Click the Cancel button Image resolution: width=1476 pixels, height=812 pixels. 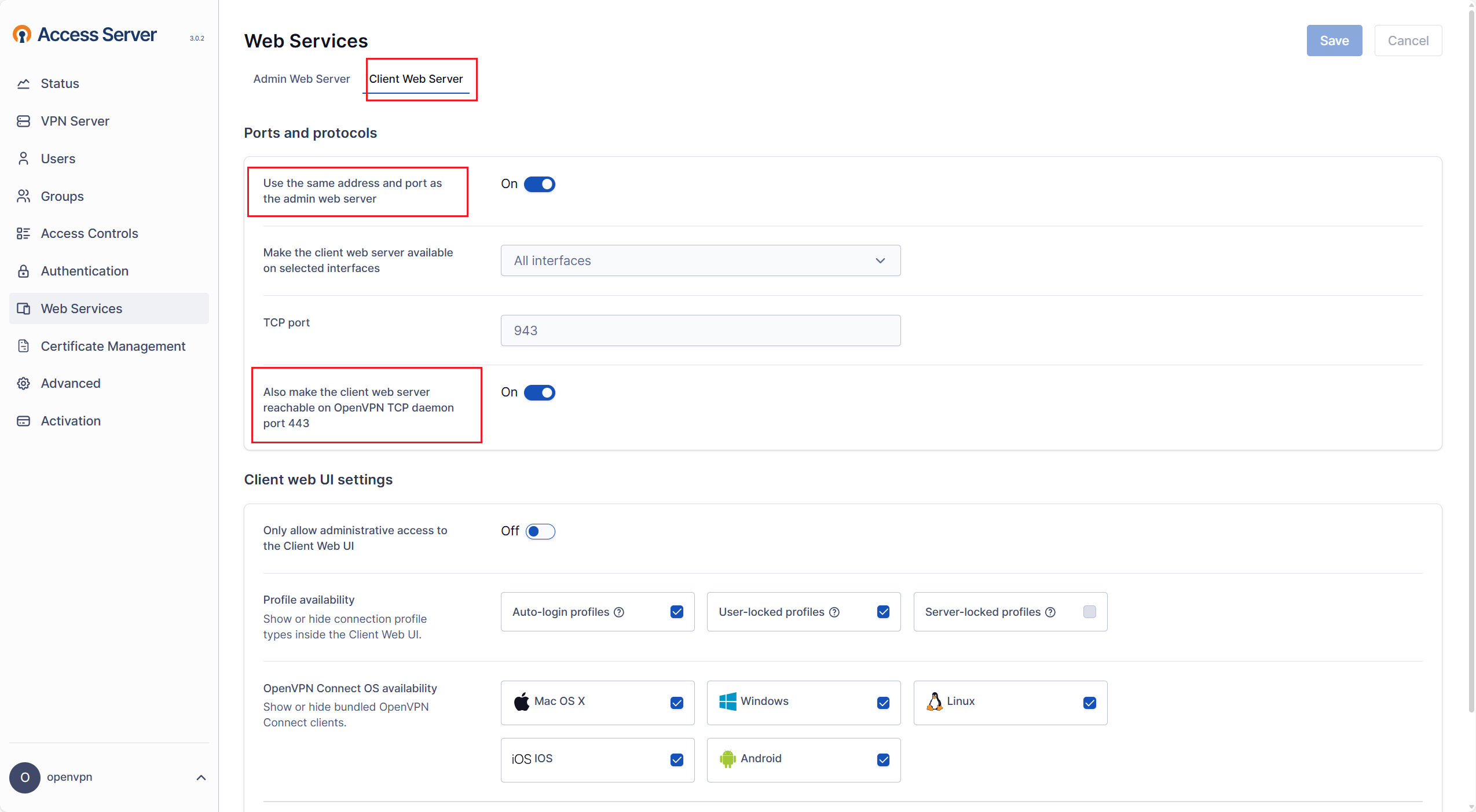1407,41
